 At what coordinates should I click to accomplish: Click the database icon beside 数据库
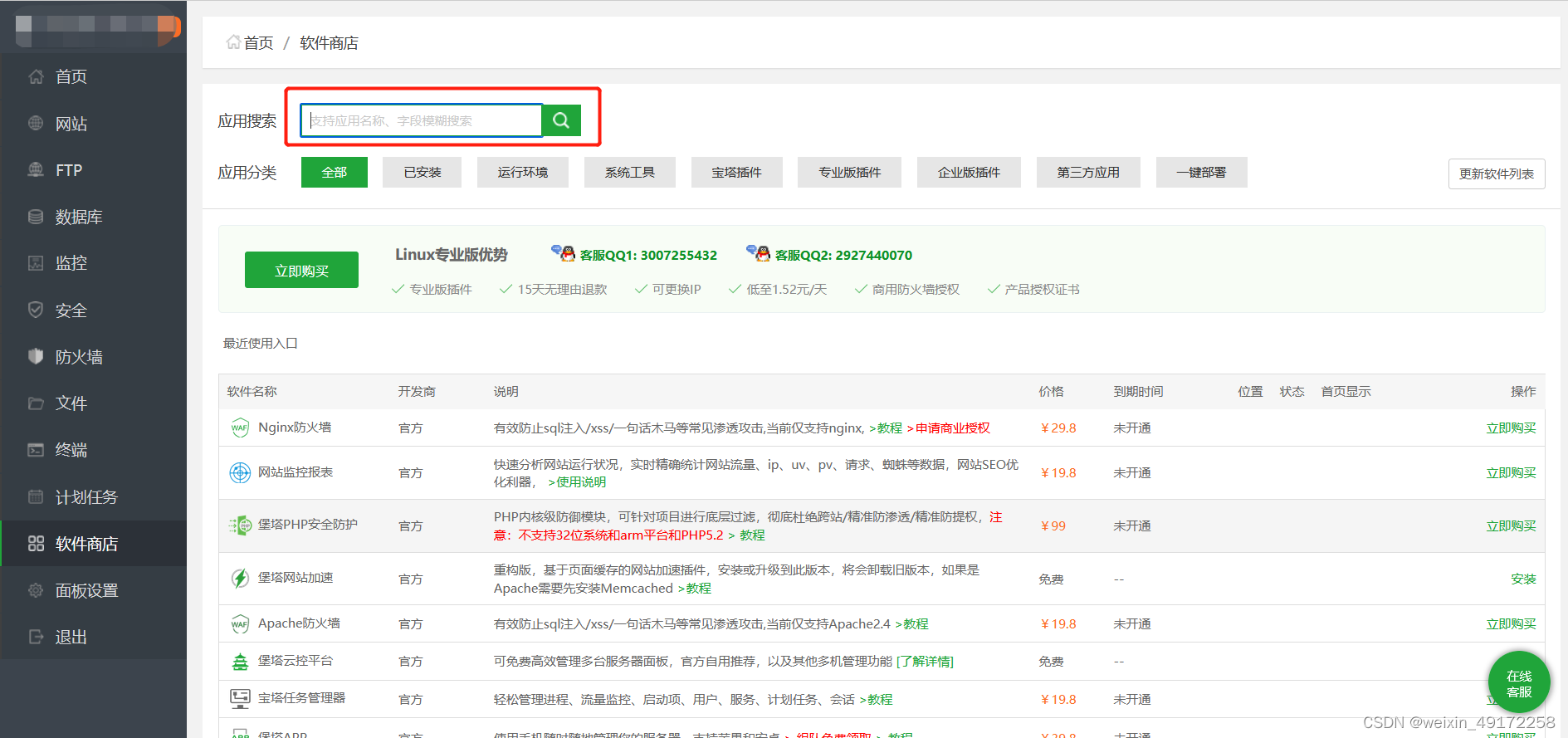pyautogui.click(x=36, y=217)
